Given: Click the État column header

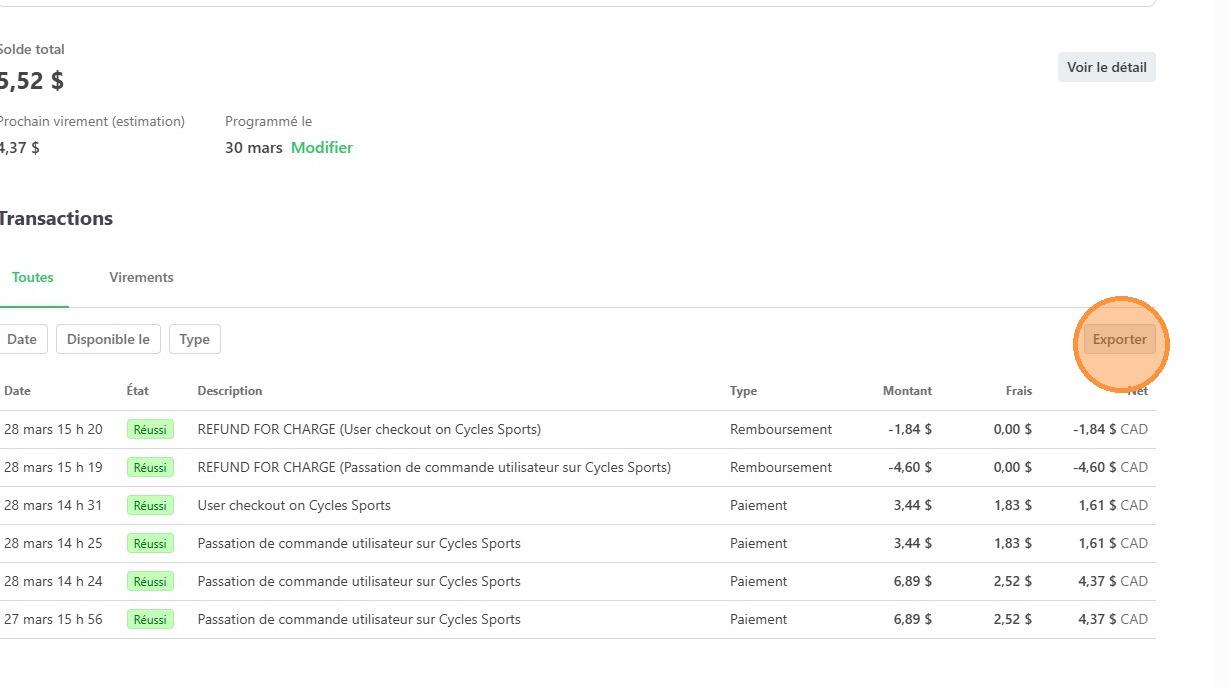Looking at the screenshot, I should [138, 391].
